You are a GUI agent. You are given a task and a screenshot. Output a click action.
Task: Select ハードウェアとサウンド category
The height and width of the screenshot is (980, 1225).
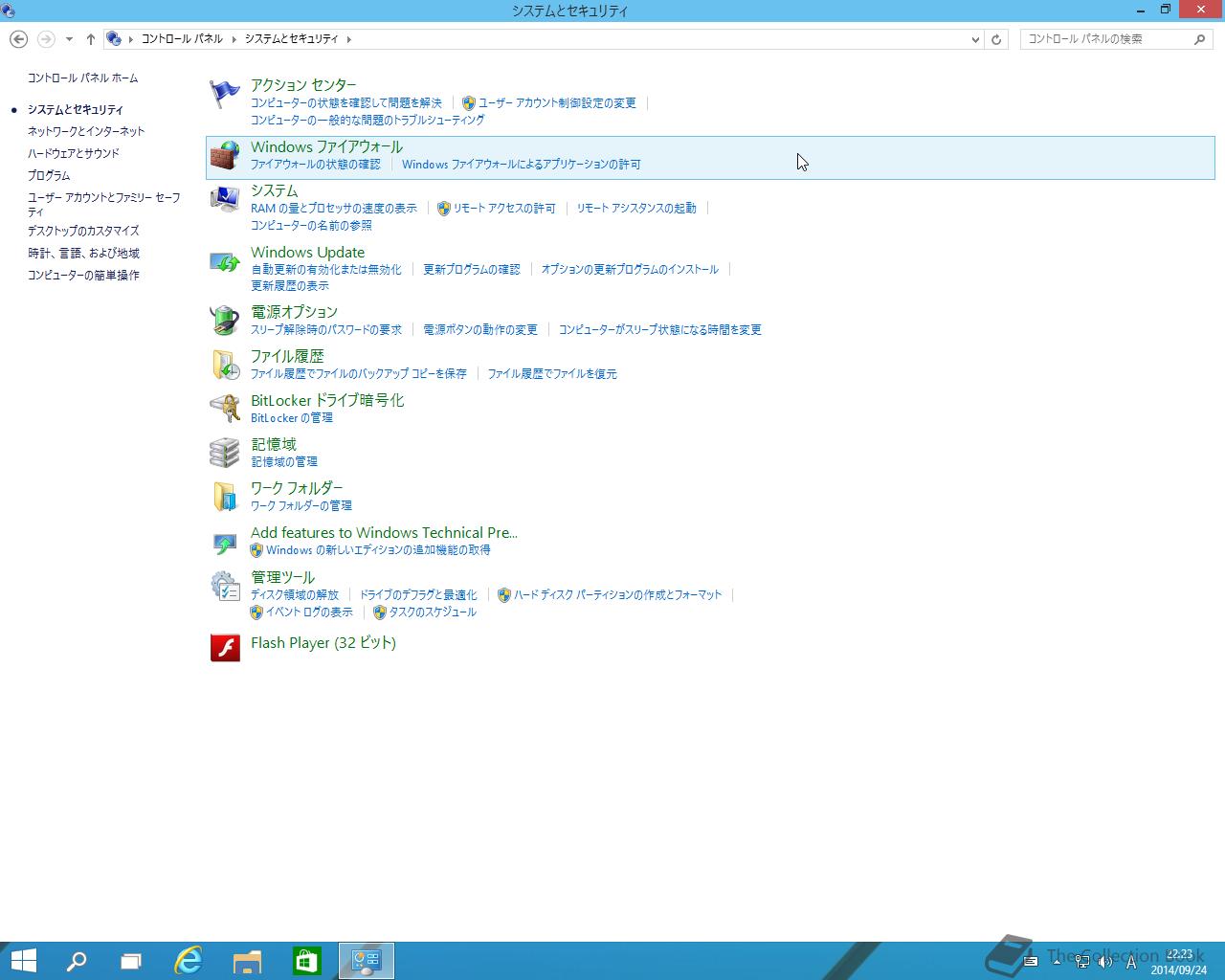pos(74,153)
